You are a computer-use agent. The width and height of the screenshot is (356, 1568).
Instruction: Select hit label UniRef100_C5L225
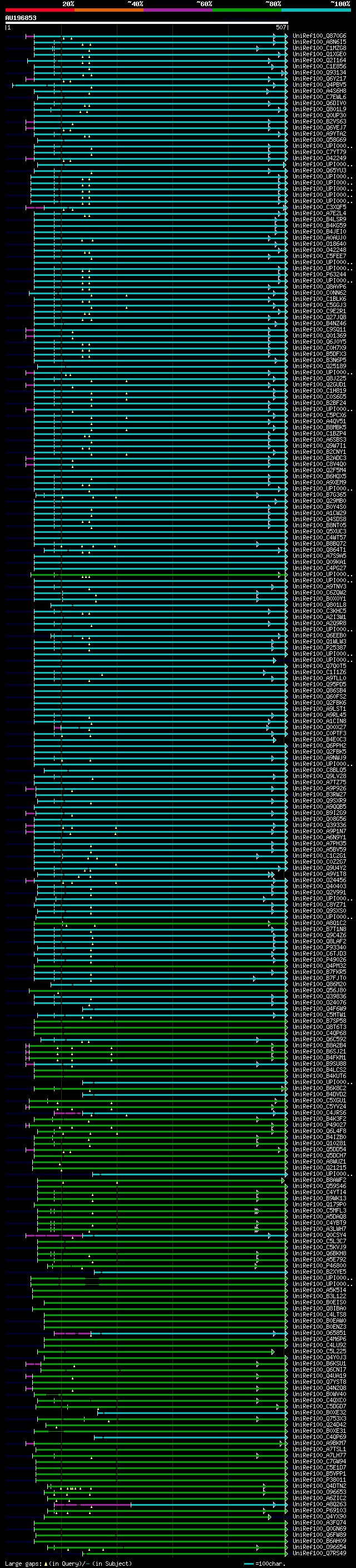click(x=319, y=1351)
